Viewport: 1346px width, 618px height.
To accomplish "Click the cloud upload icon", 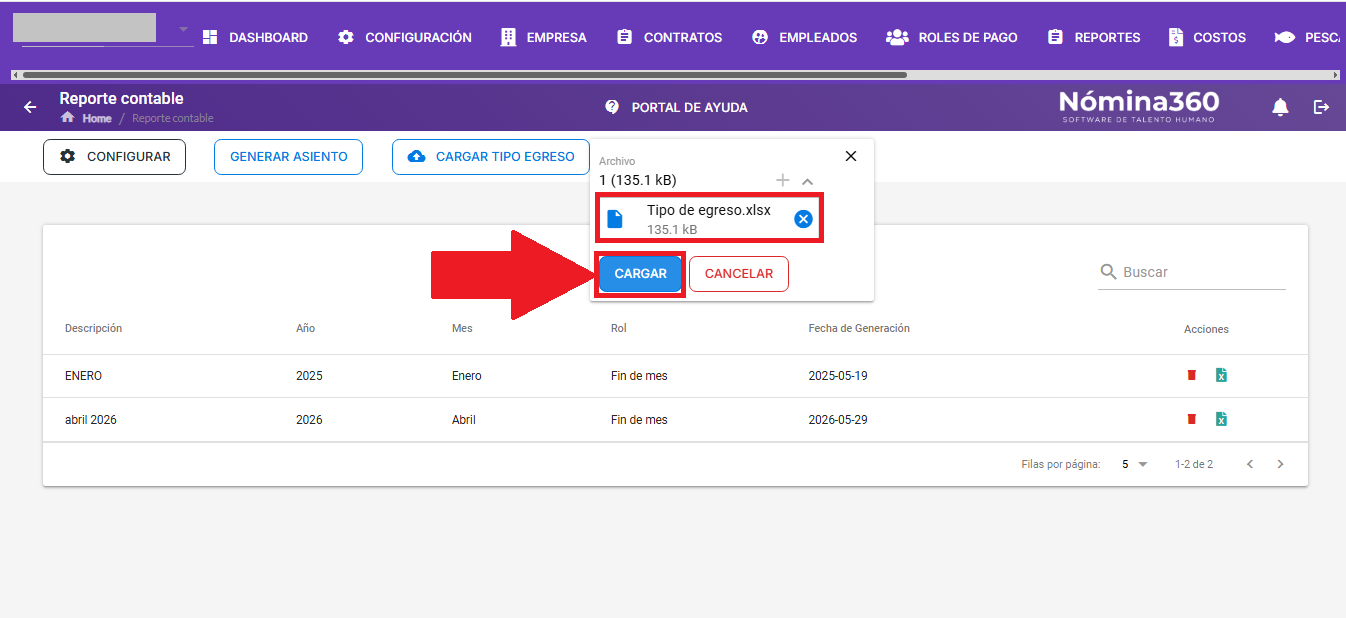I will point(417,157).
